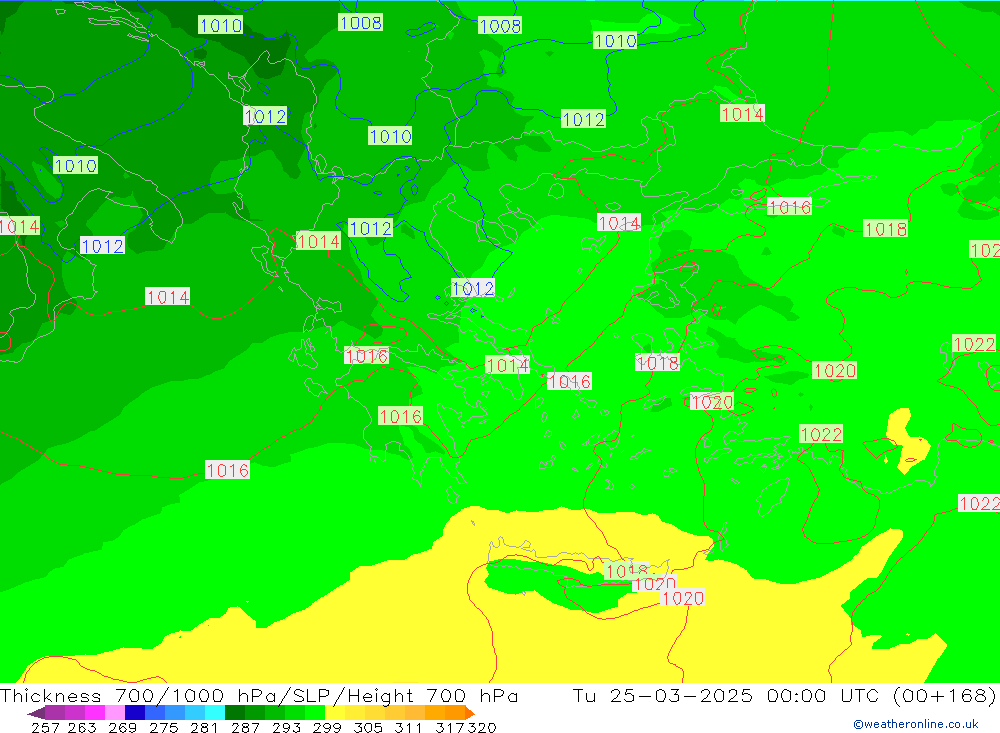Pick the brightest green legend swatch
1000x733 pixels.
[315, 712]
